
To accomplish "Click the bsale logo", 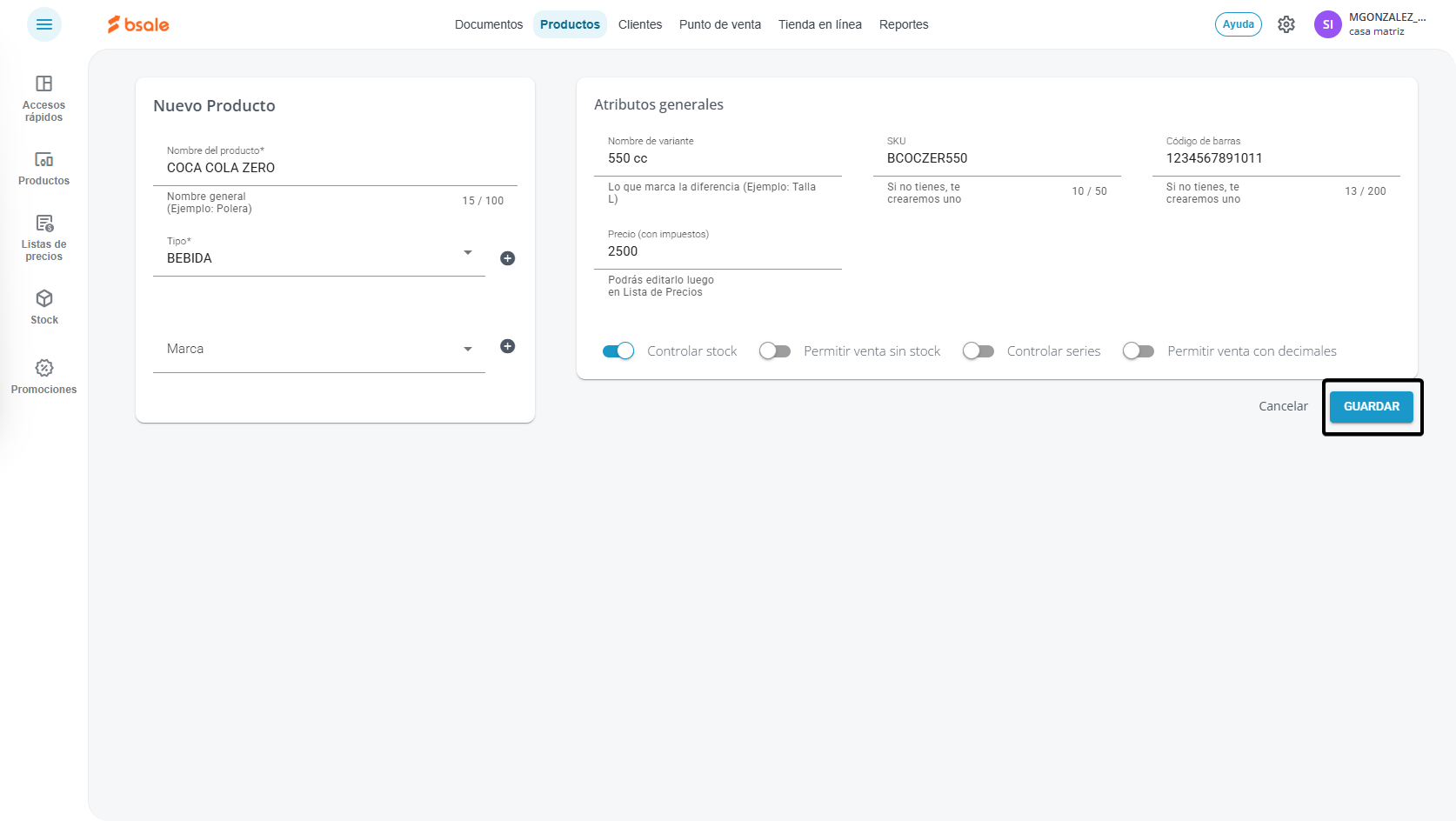I will coord(138,24).
